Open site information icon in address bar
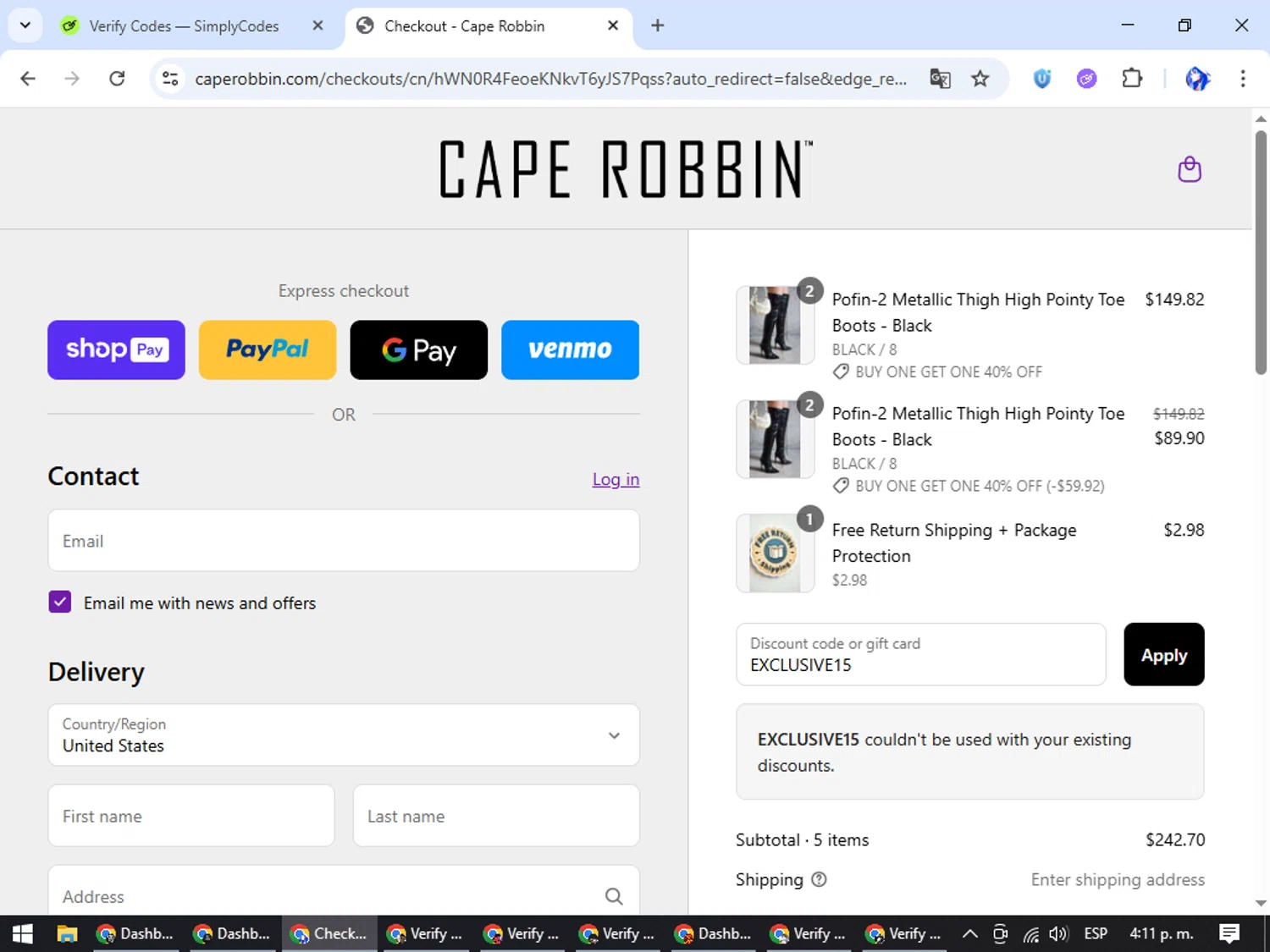 [x=170, y=79]
